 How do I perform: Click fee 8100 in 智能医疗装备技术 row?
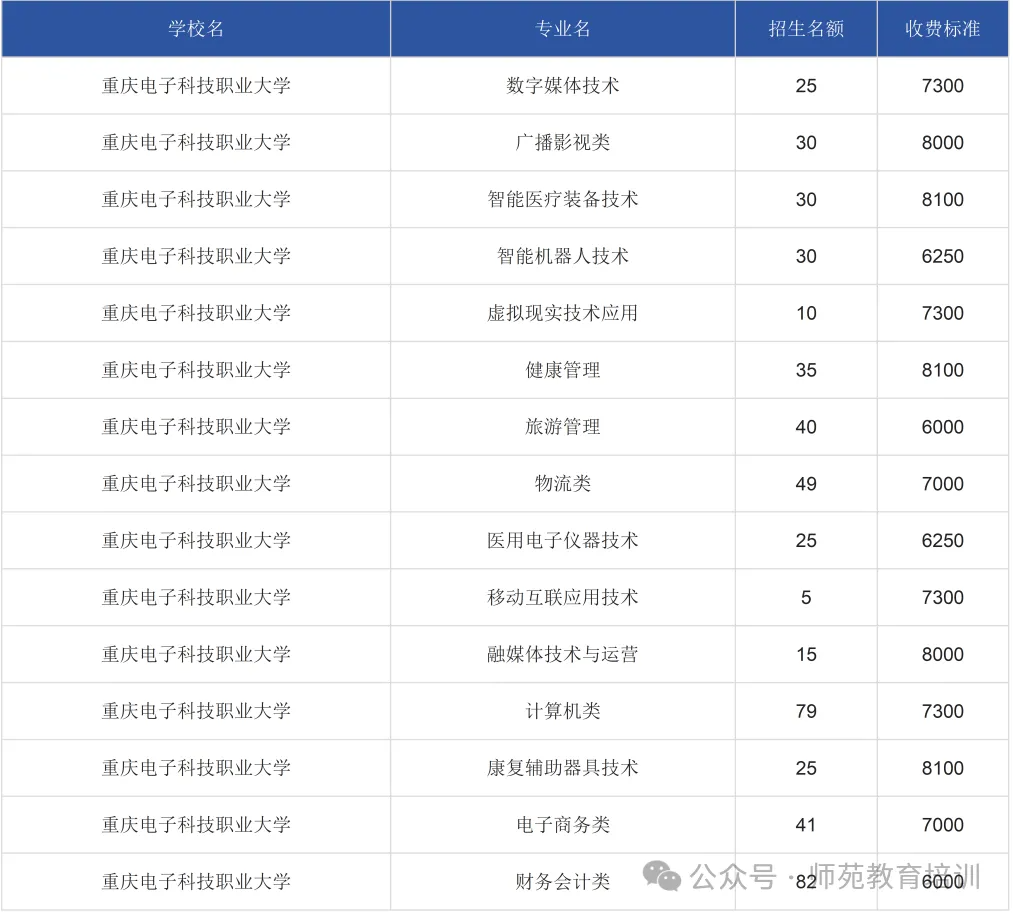(943, 200)
